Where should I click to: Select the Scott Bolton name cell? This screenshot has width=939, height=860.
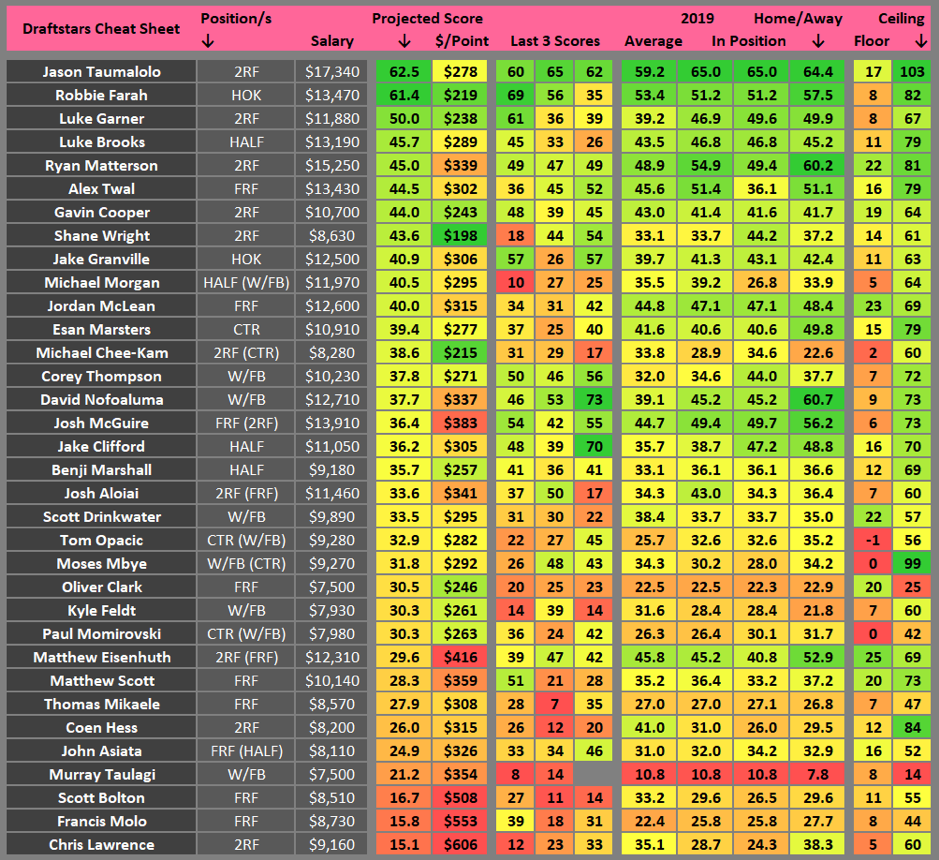(101, 798)
